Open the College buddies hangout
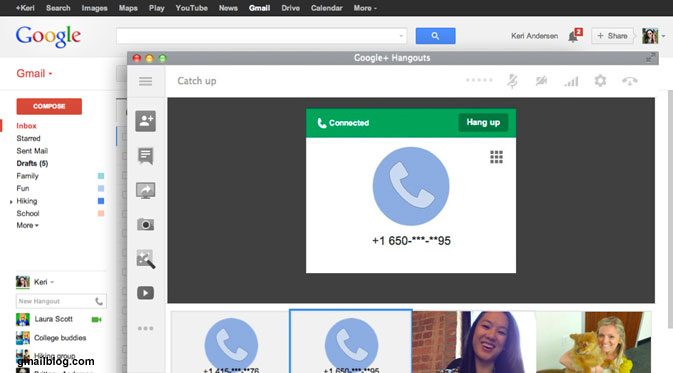 (x=60, y=338)
